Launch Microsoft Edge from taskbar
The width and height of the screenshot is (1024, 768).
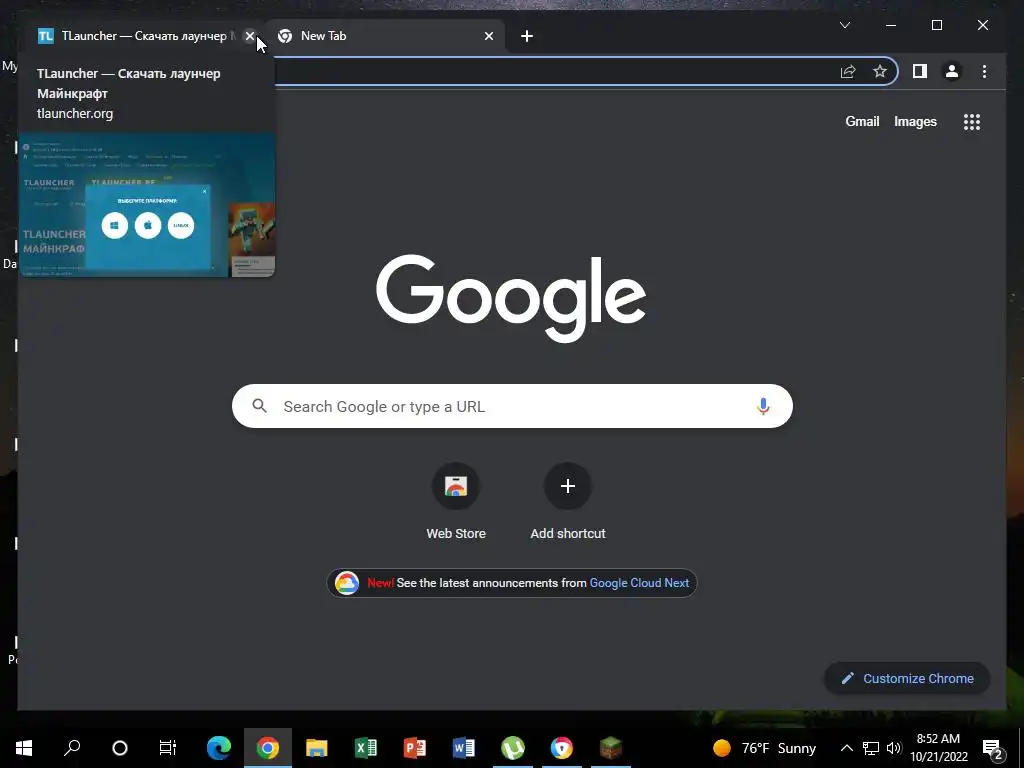coord(219,748)
